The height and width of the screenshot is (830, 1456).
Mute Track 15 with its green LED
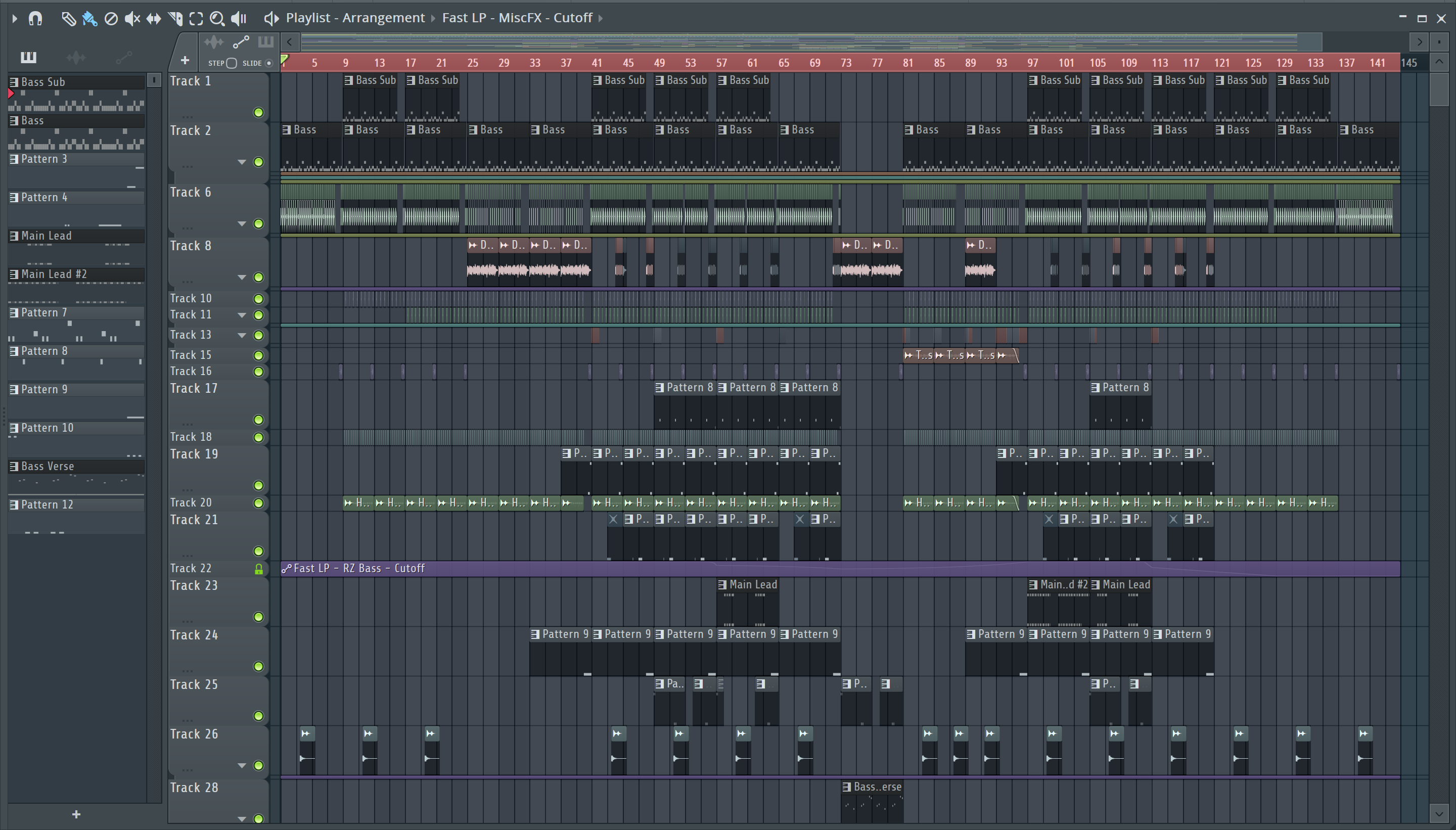(258, 356)
